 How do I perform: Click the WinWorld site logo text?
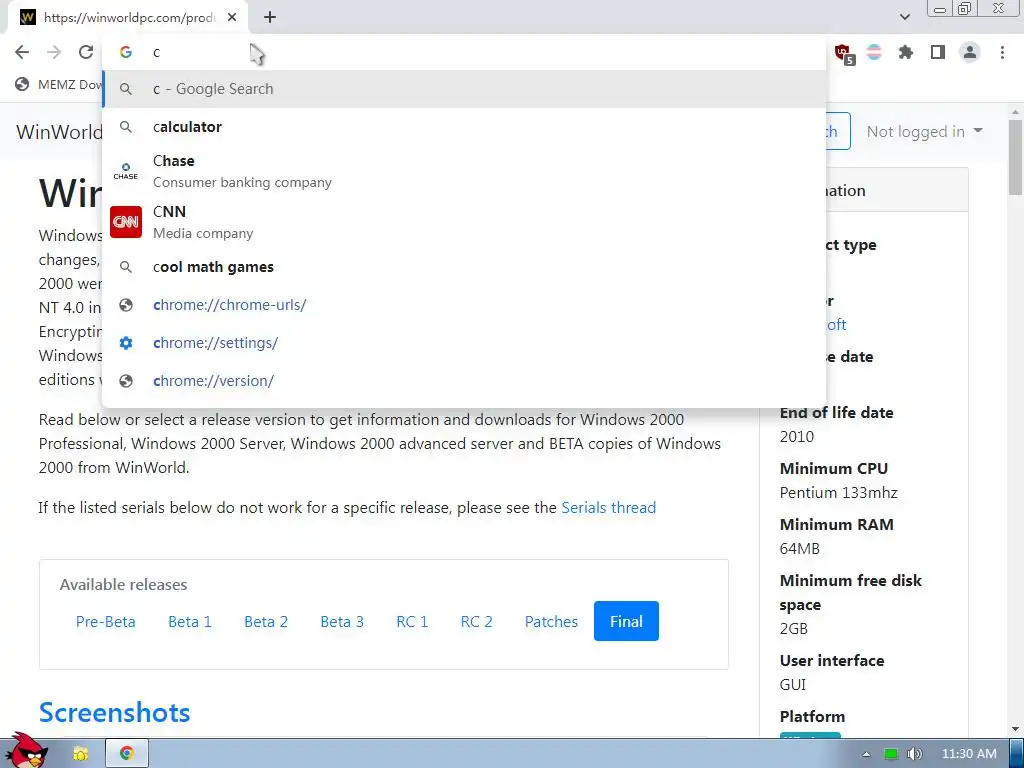[x=59, y=132]
